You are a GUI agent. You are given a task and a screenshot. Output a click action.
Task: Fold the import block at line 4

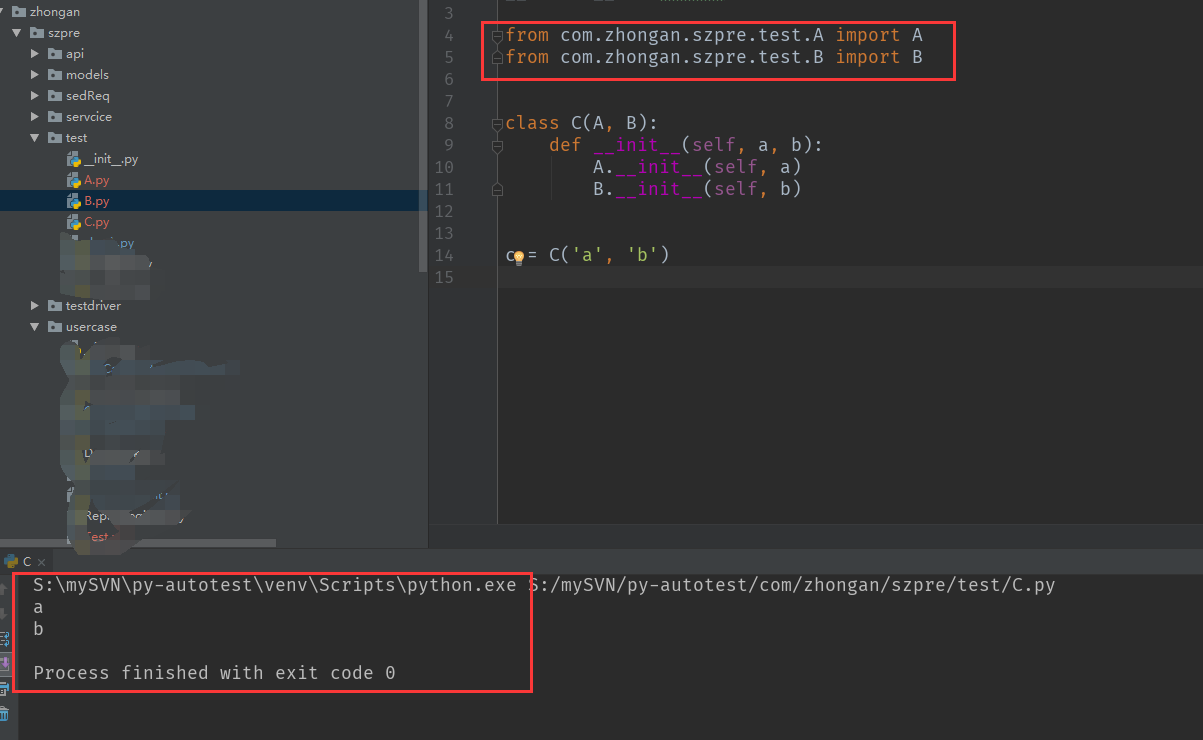(497, 36)
